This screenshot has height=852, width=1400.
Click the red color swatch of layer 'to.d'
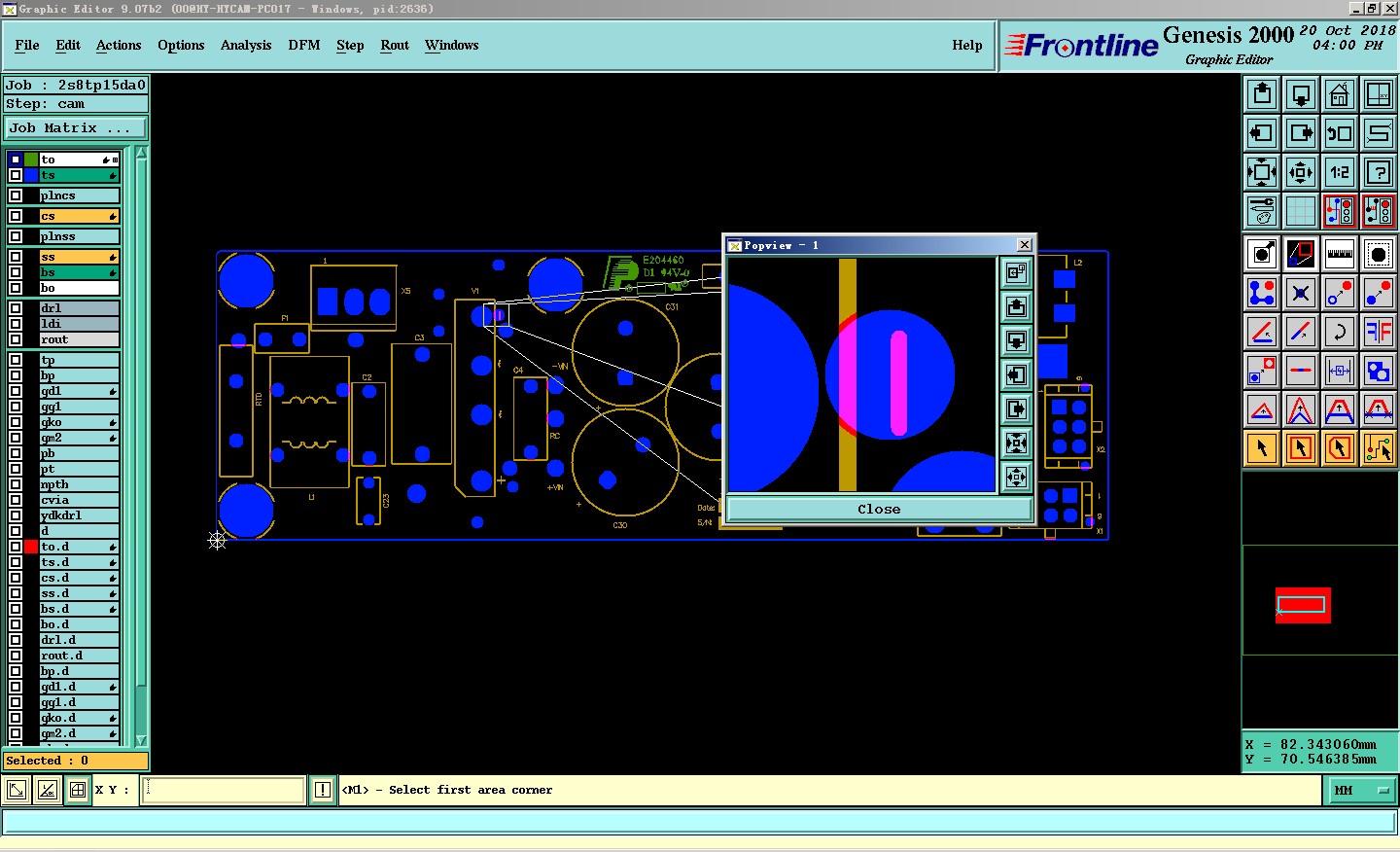click(x=32, y=547)
